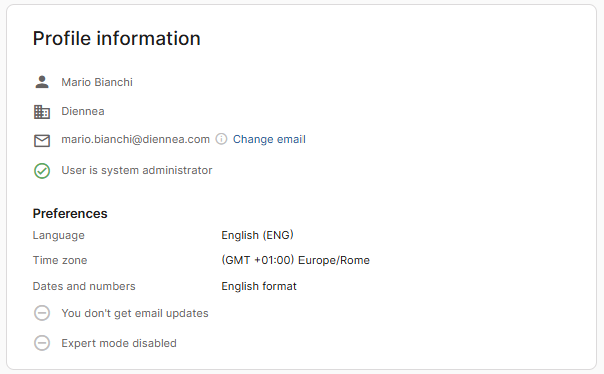Viewport: 604px width, 374px height.
Task: Open the Change email link
Action: (269, 139)
